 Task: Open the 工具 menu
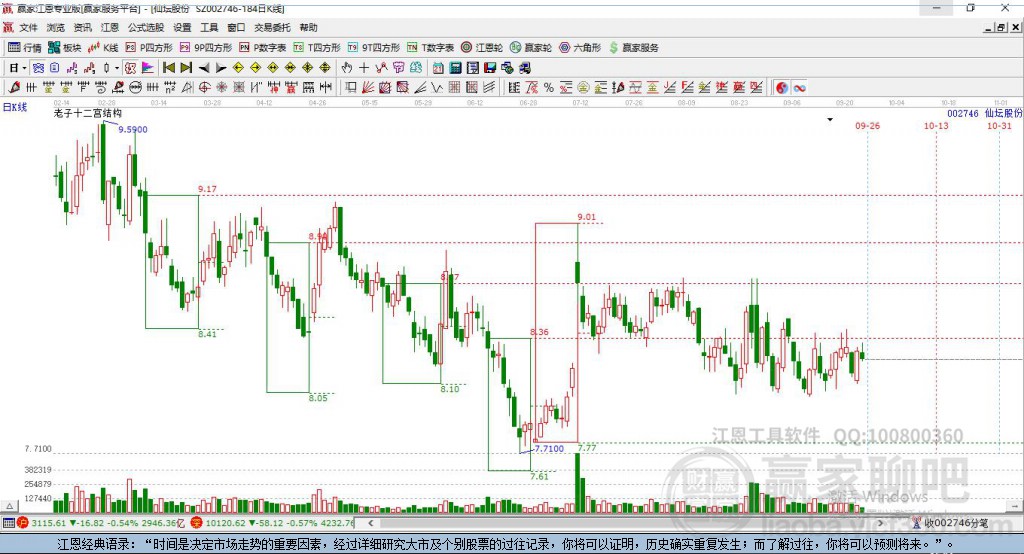(x=209, y=27)
